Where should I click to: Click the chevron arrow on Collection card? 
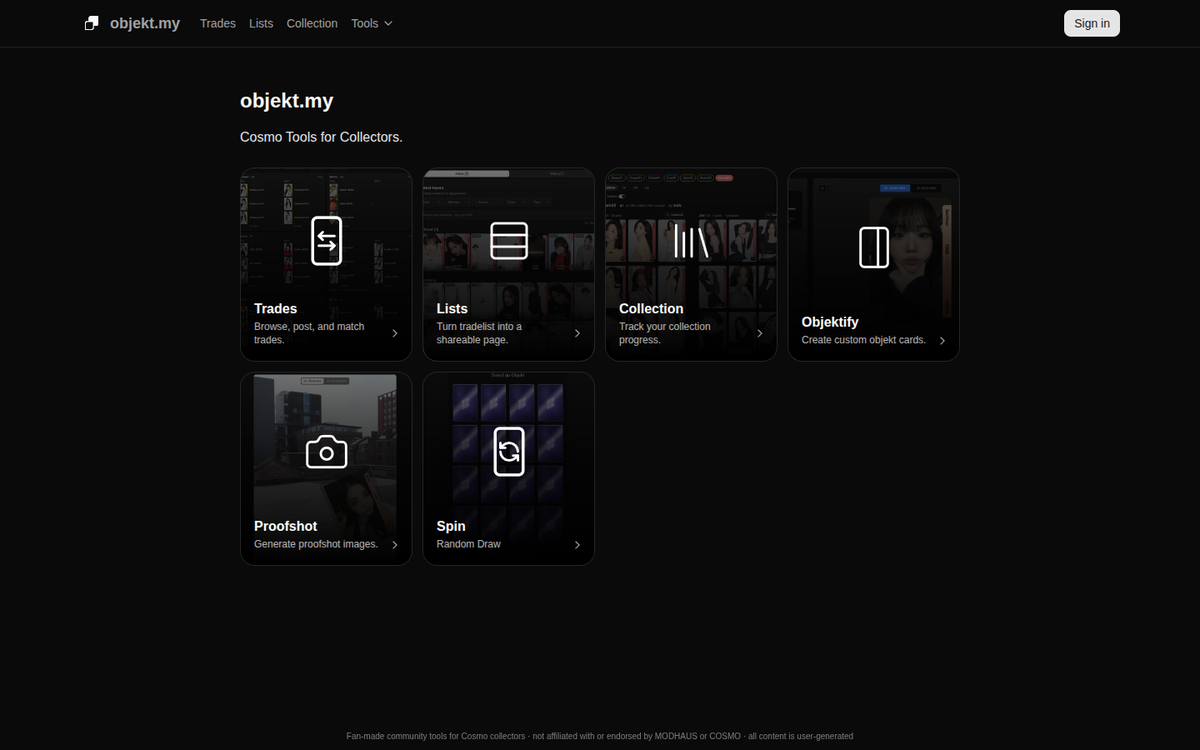click(760, 333)
